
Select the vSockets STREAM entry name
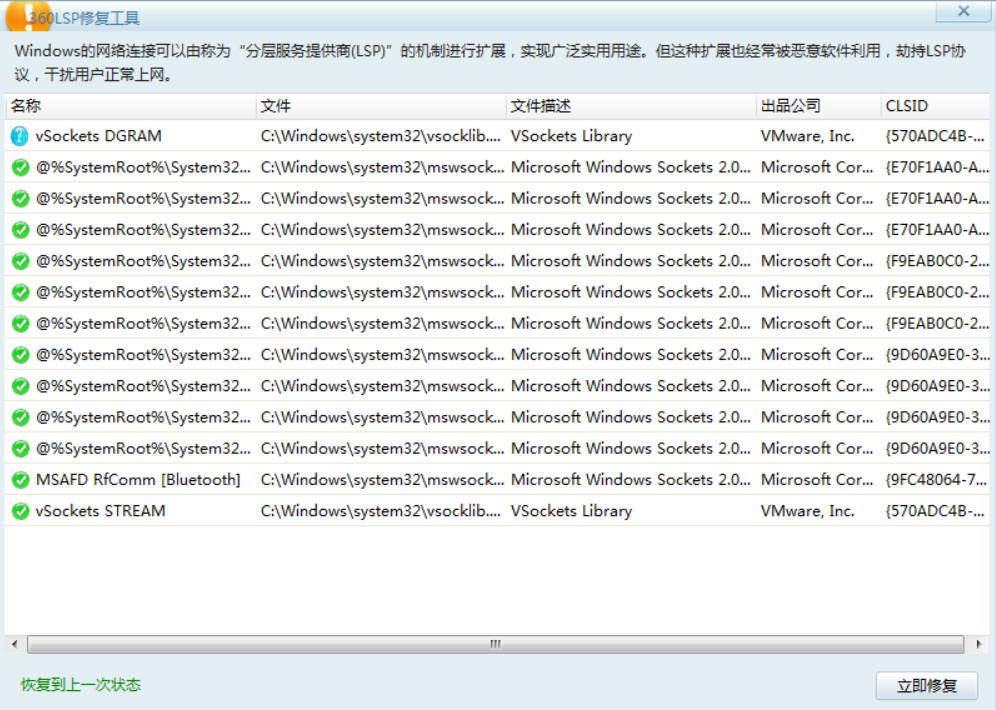[100, 511]
